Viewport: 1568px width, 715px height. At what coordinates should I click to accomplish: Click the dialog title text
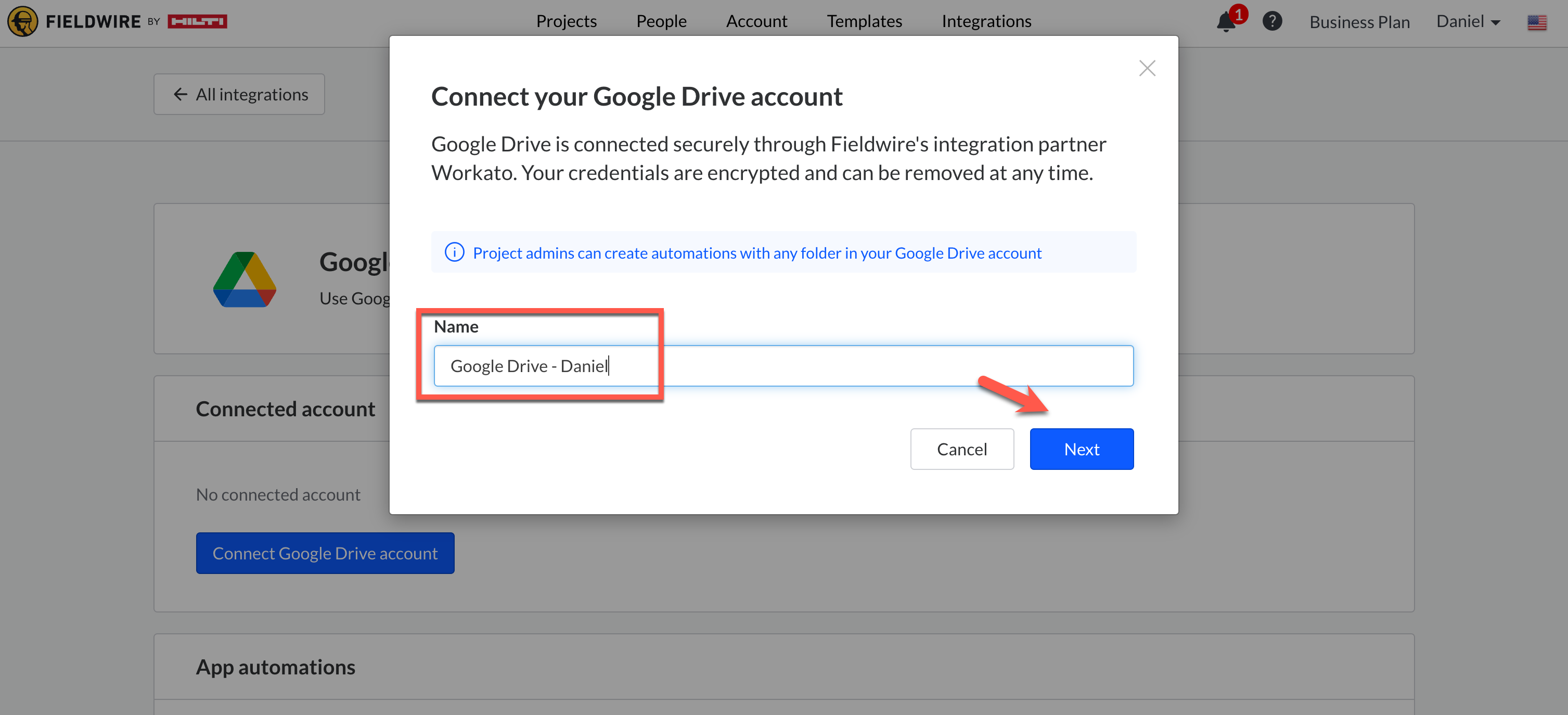(637, 96)
